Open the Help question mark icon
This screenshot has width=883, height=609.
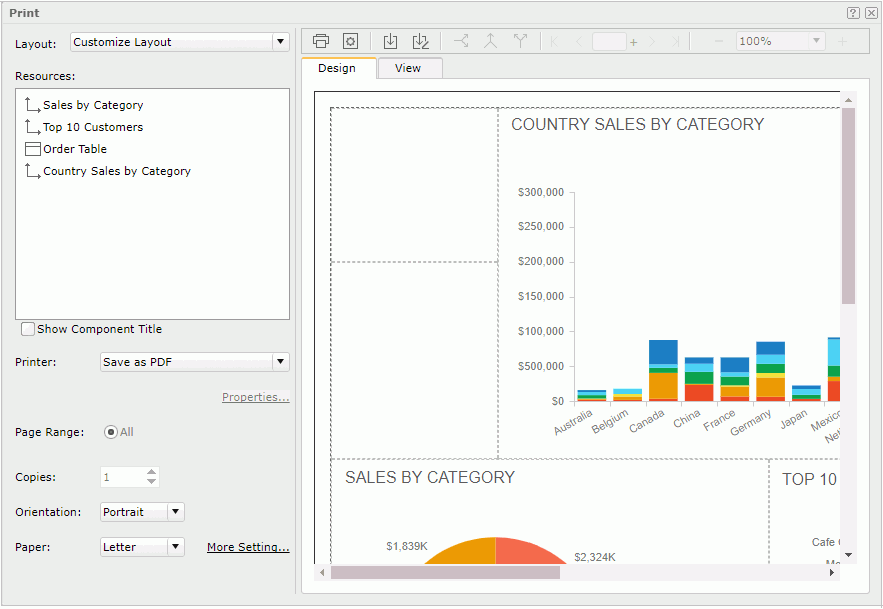click(x=854, y=12)
